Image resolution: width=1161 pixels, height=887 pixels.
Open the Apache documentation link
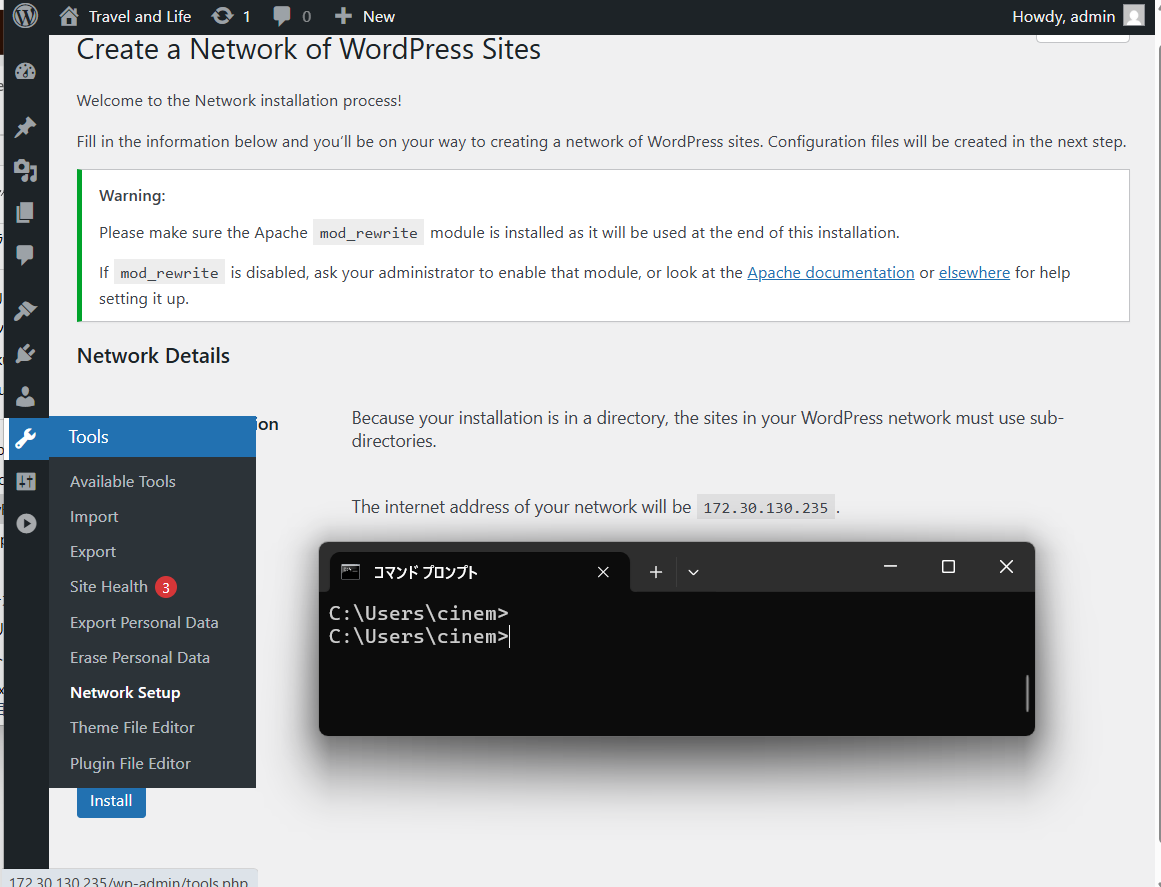click(x=831, y=272)
